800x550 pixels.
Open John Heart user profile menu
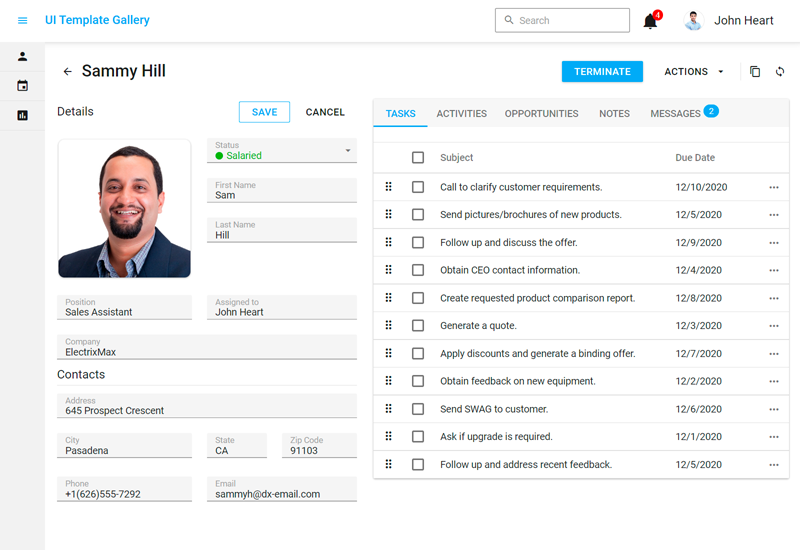point(729,20)
